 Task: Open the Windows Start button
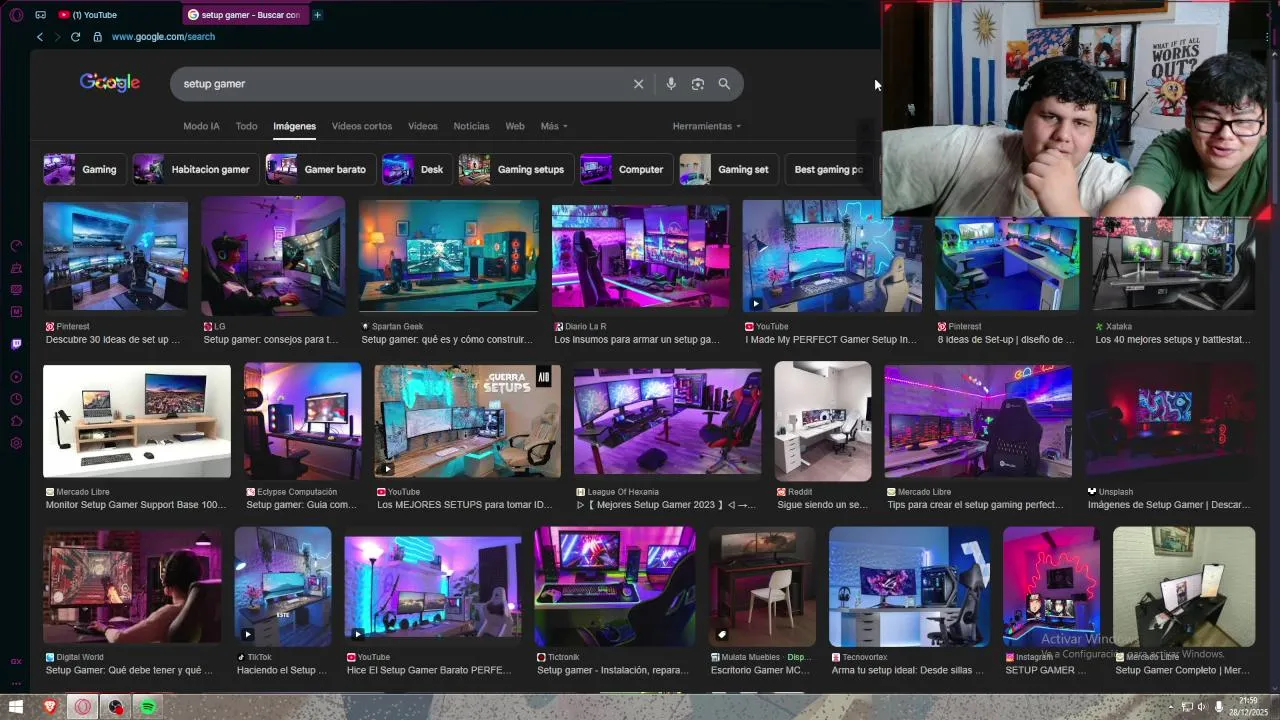(x=16, y=707)
